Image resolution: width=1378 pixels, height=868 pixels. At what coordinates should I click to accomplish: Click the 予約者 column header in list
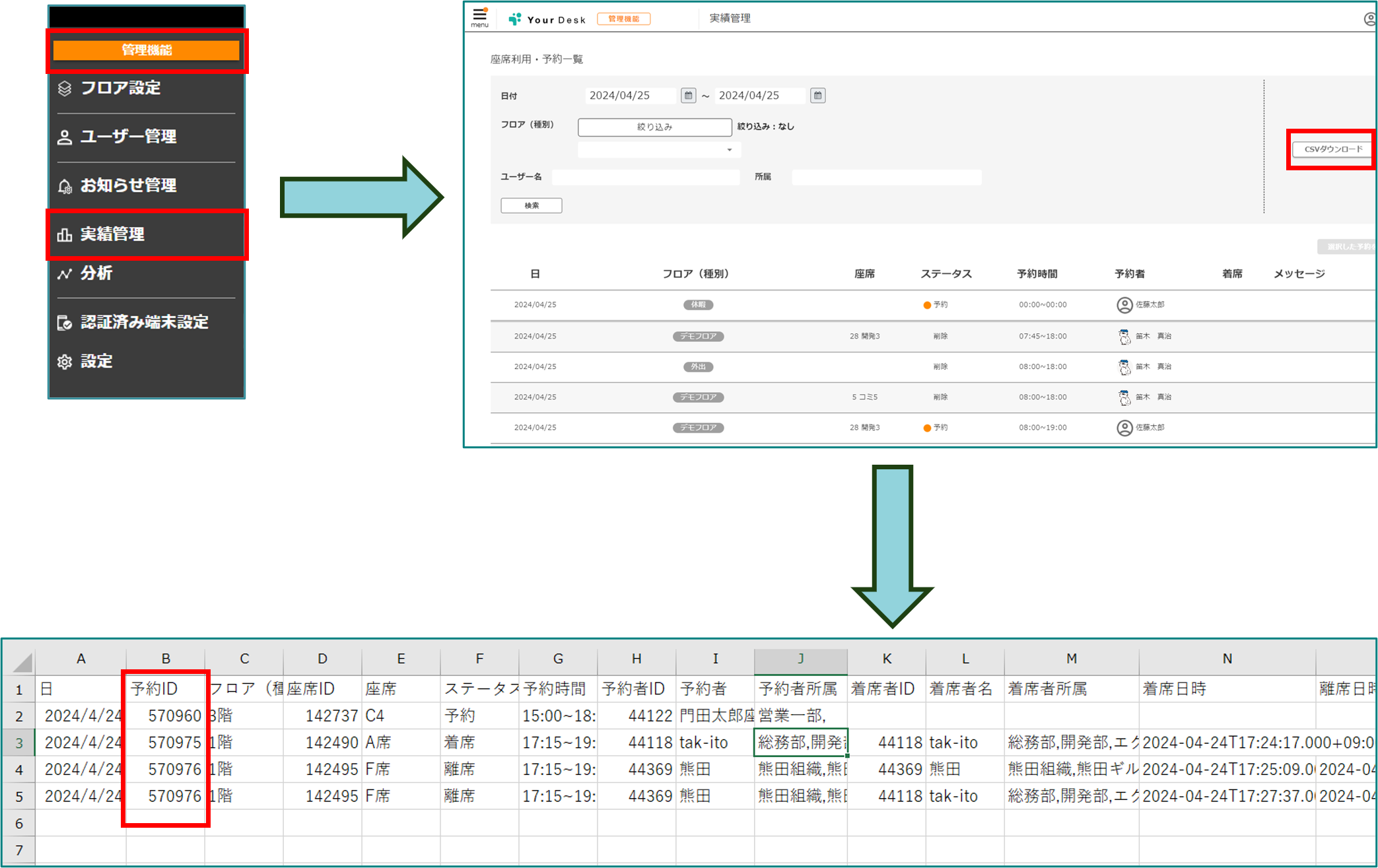coord(1130,274)
